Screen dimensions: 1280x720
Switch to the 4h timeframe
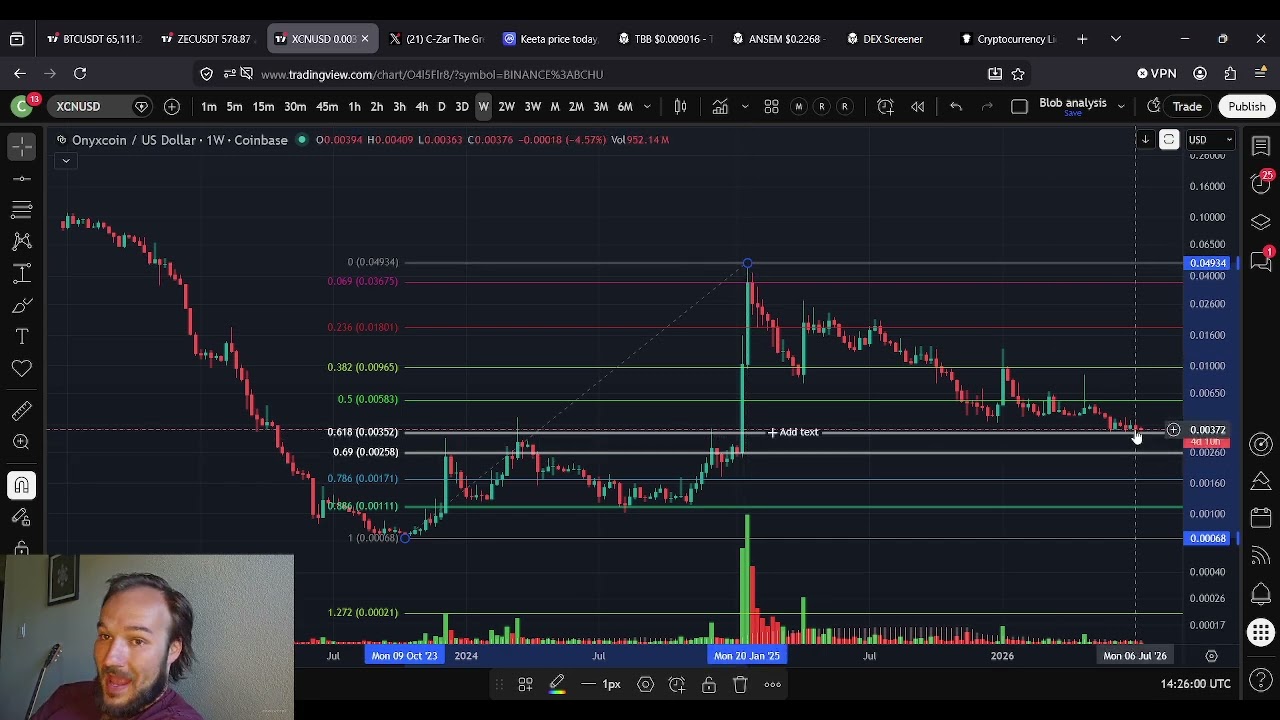tap(421, 106)
